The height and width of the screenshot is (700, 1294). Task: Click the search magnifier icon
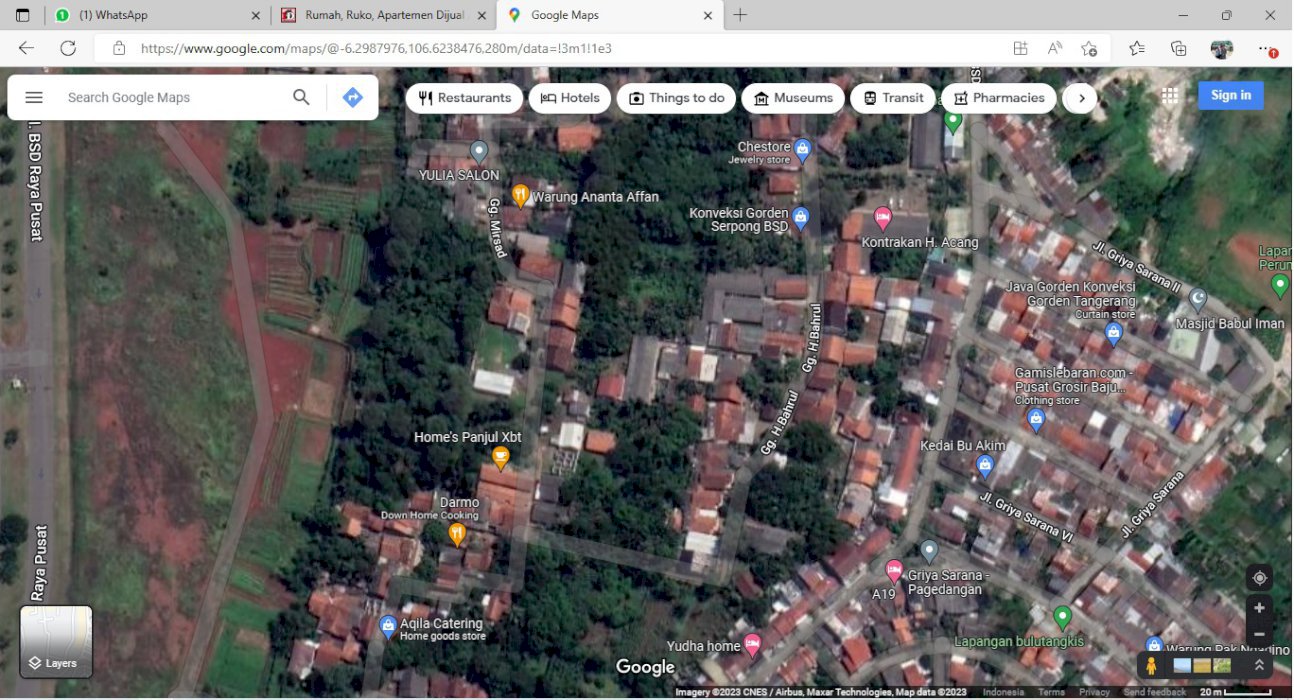click(301, 97)
